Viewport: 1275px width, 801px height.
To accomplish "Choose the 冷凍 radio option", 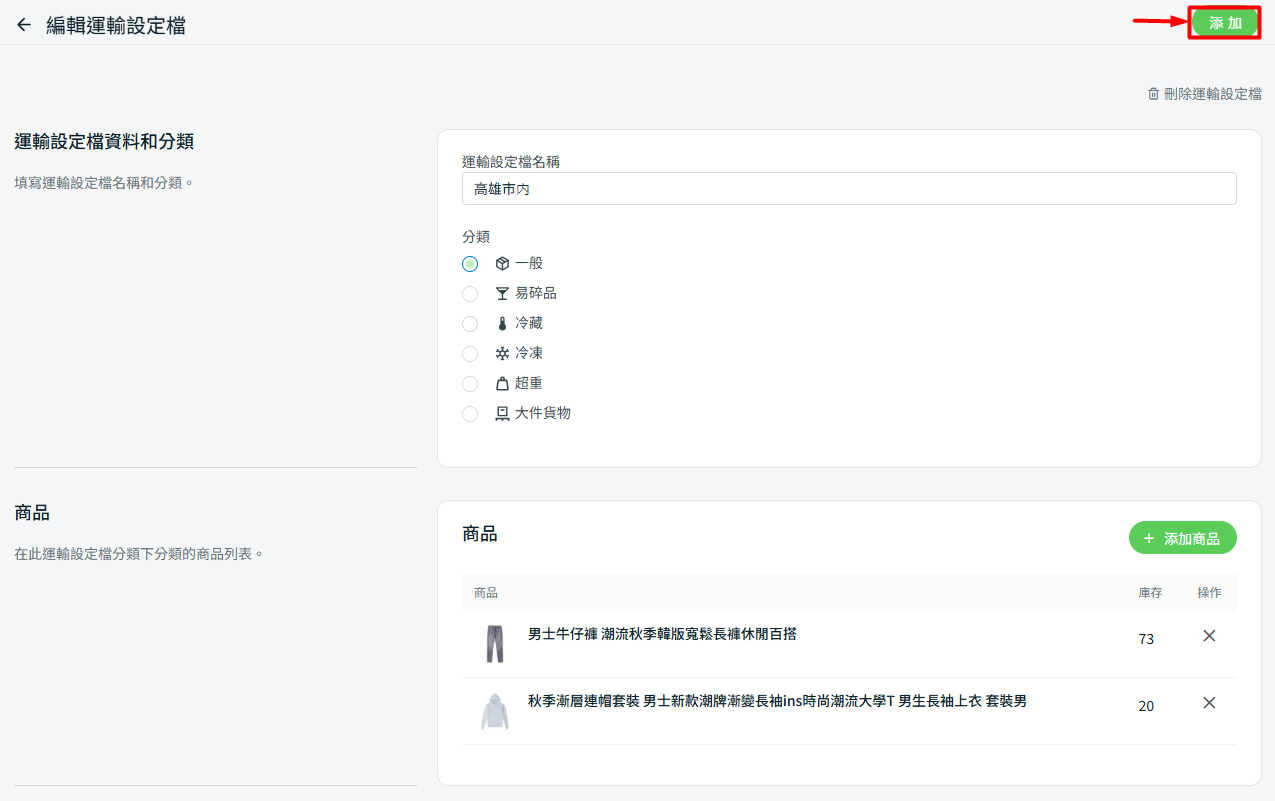I will (470, 354).
